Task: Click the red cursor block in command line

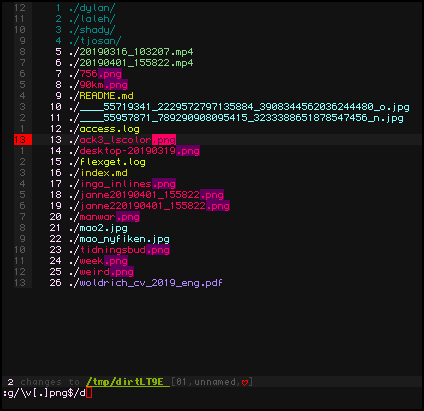Action: pos(89,393)
